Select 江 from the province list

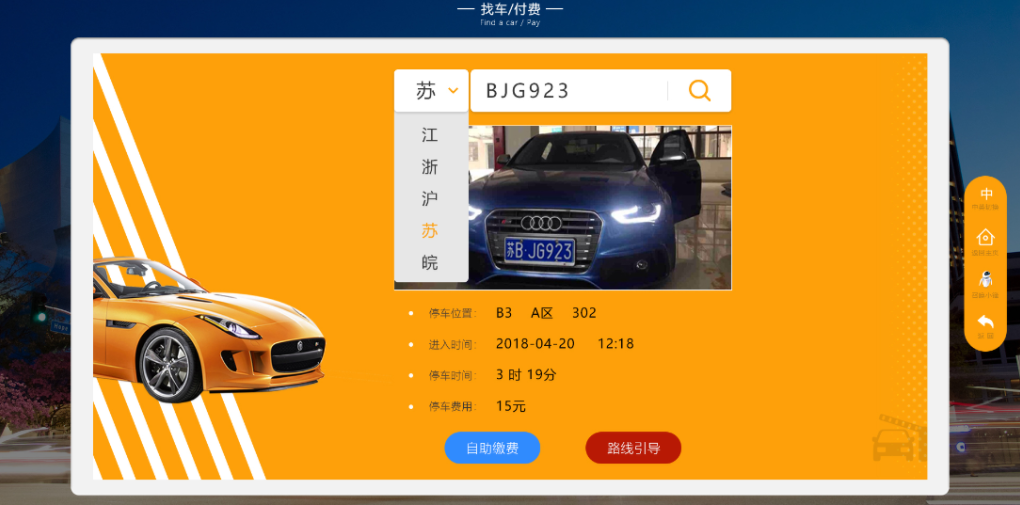pos(429,135)
